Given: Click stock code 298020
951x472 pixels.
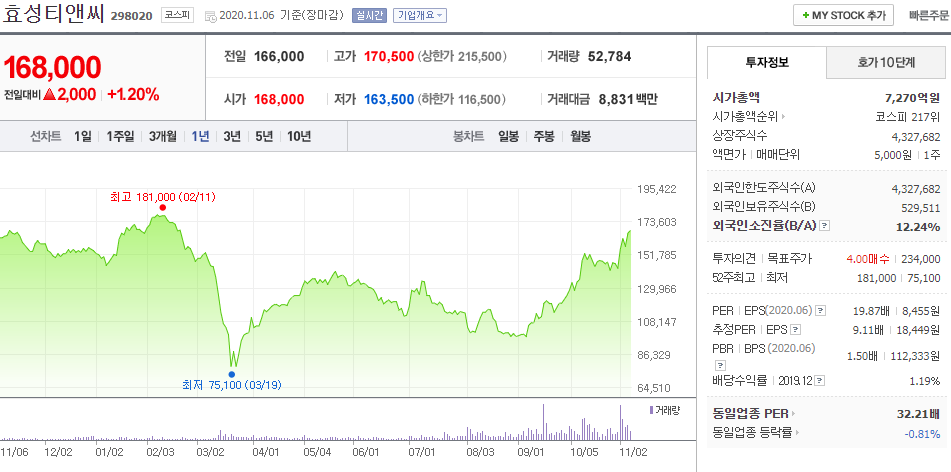Looking at the screenshot, I should click(132, 16).
